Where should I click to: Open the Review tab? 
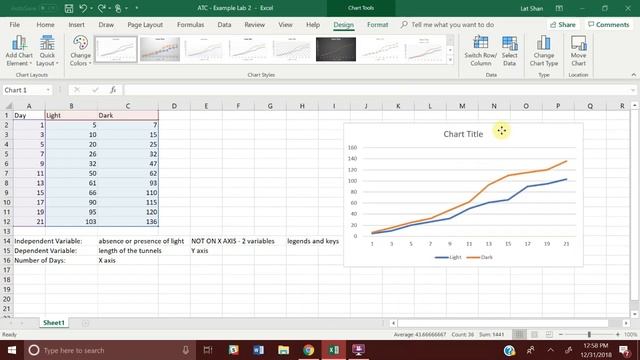pyautogui.click(x=254, y=24)
